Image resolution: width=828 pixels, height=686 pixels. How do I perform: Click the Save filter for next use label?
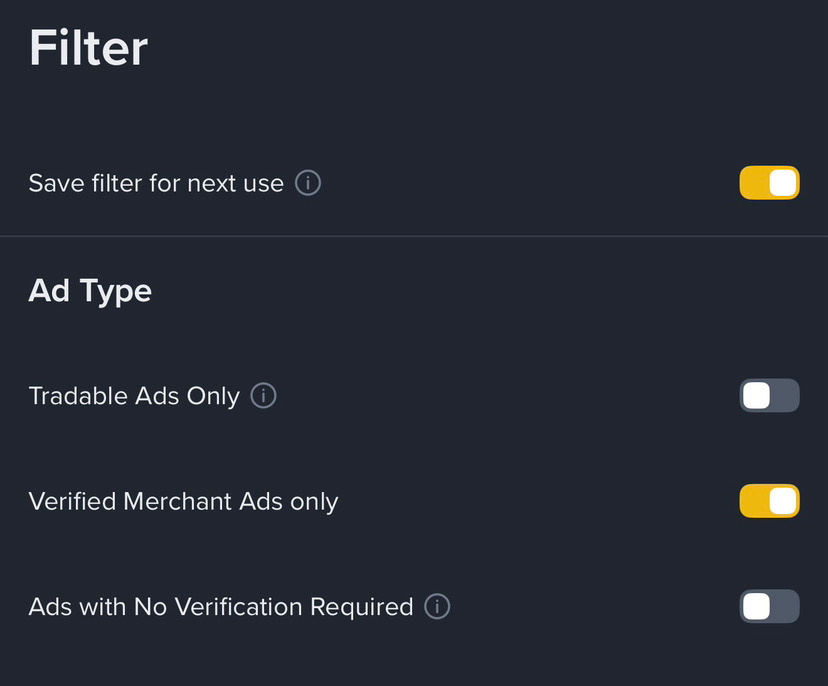[x=156, y=184]
